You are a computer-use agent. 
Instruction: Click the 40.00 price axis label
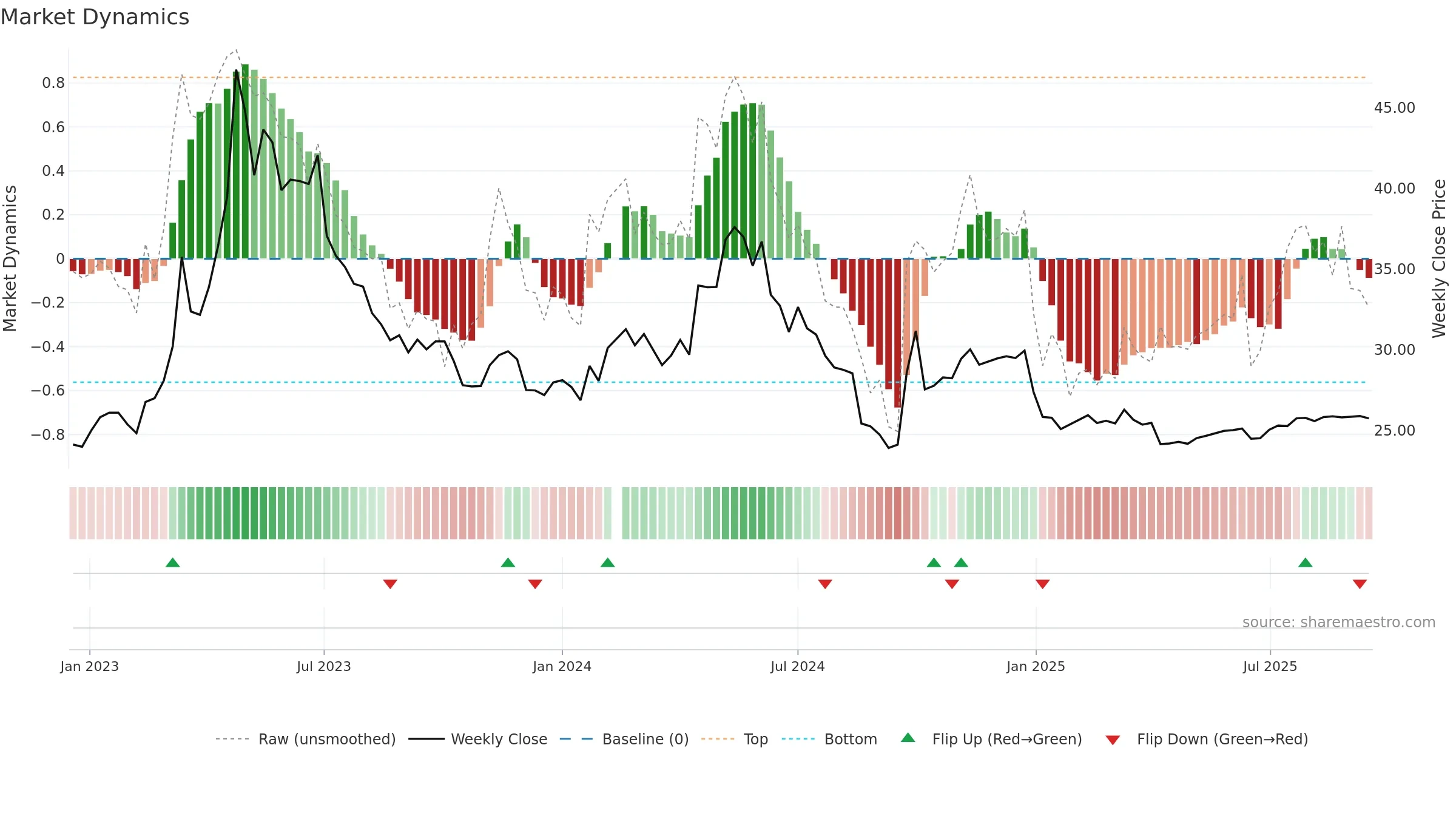point(1395,189)
